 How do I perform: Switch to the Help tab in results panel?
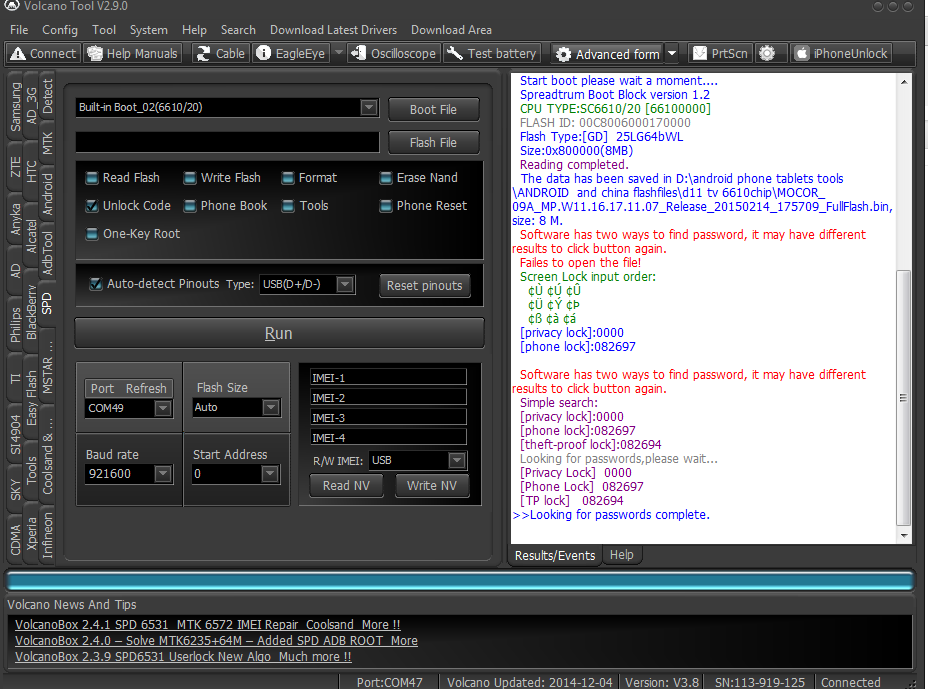(621, 555)
